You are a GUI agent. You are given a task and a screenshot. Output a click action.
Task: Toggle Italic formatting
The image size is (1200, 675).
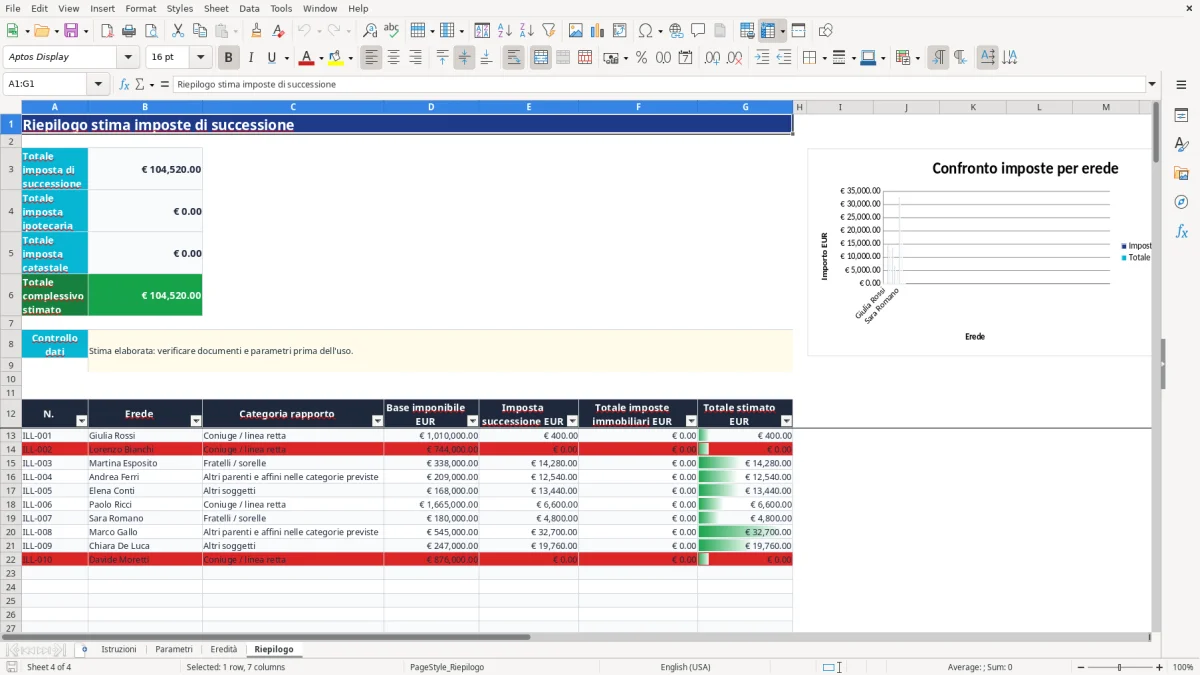(251, 58)
